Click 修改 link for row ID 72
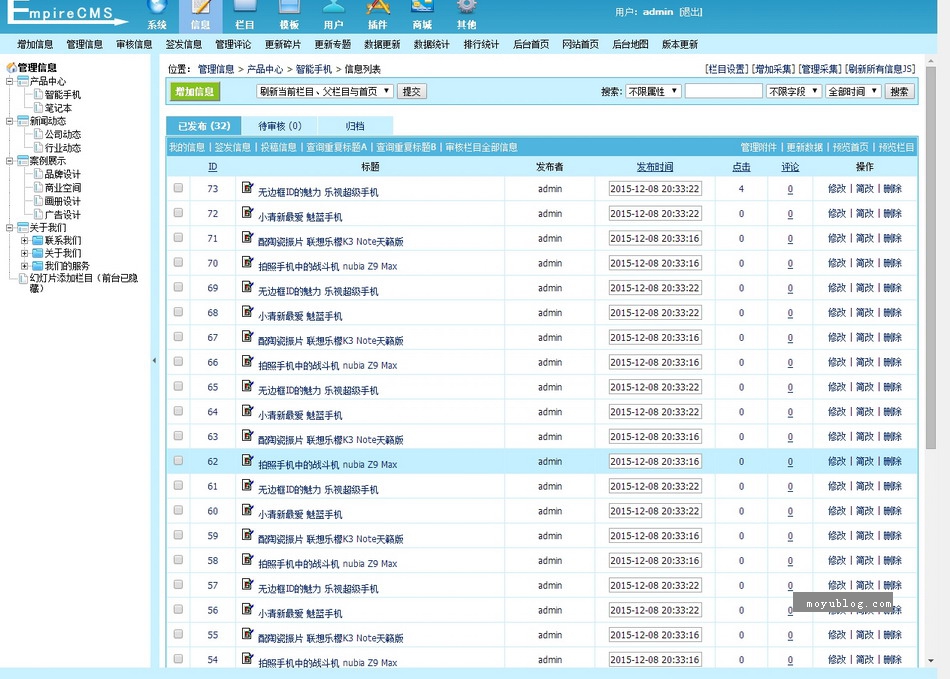Screen dimensions: 950x679 (x=836, y=213)
